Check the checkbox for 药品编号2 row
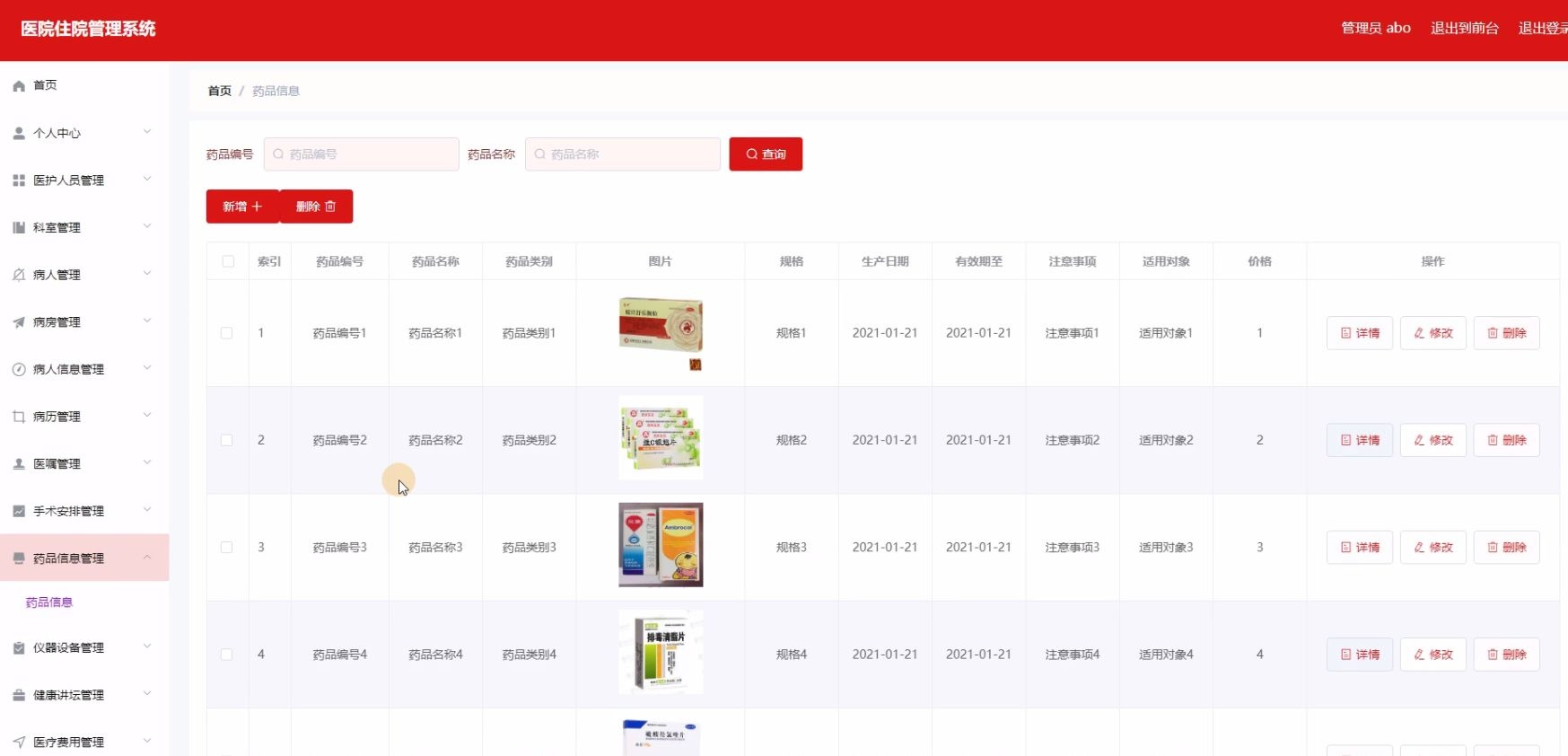This screenshot has width=1568, height=756. tap(227, 440)
